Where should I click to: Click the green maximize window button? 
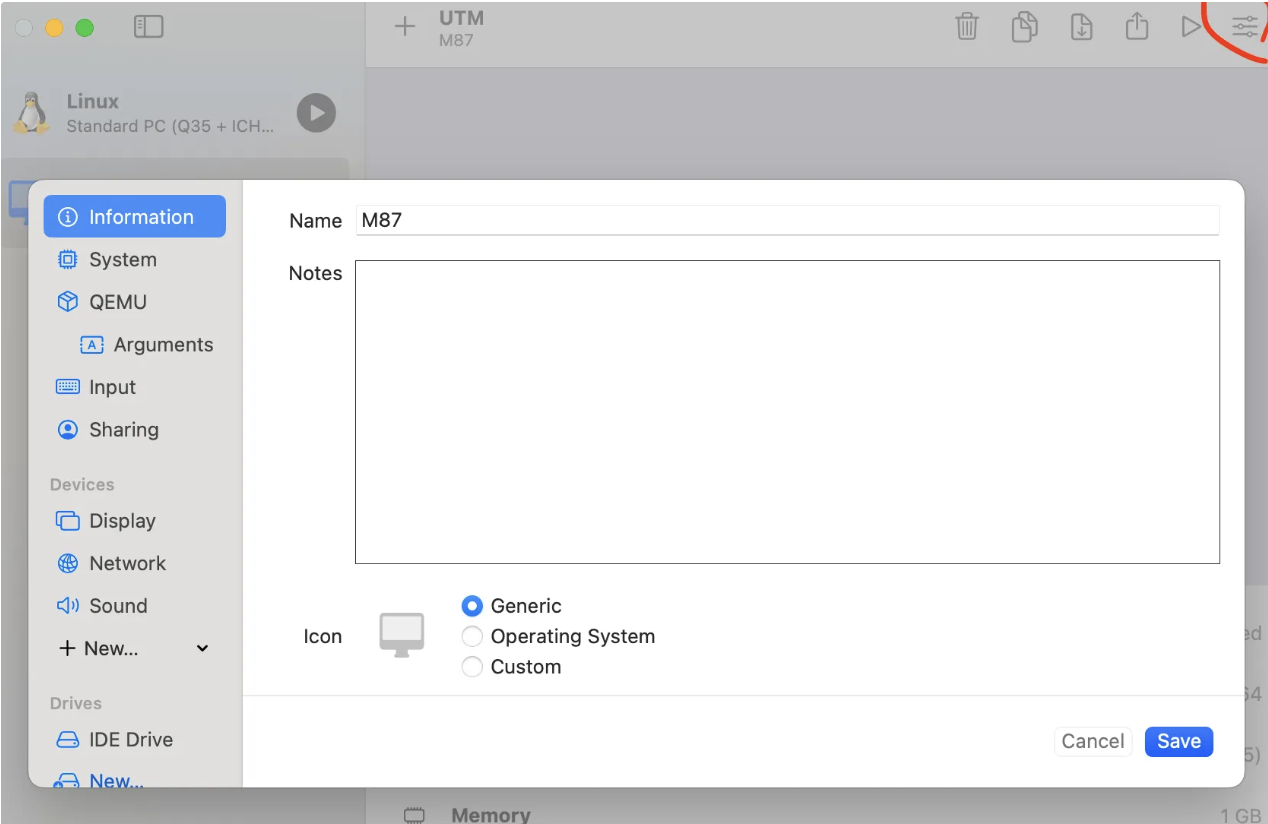click(x=85, y=28)
